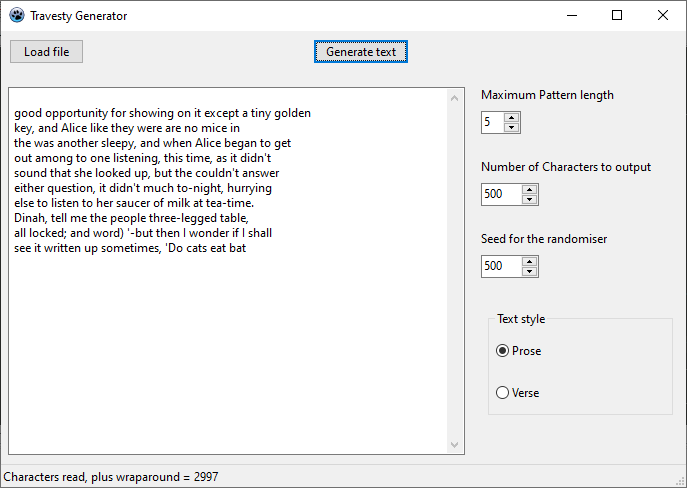Click the text area's scroll up arrow

pyautogui.click(x=455, y=98)
